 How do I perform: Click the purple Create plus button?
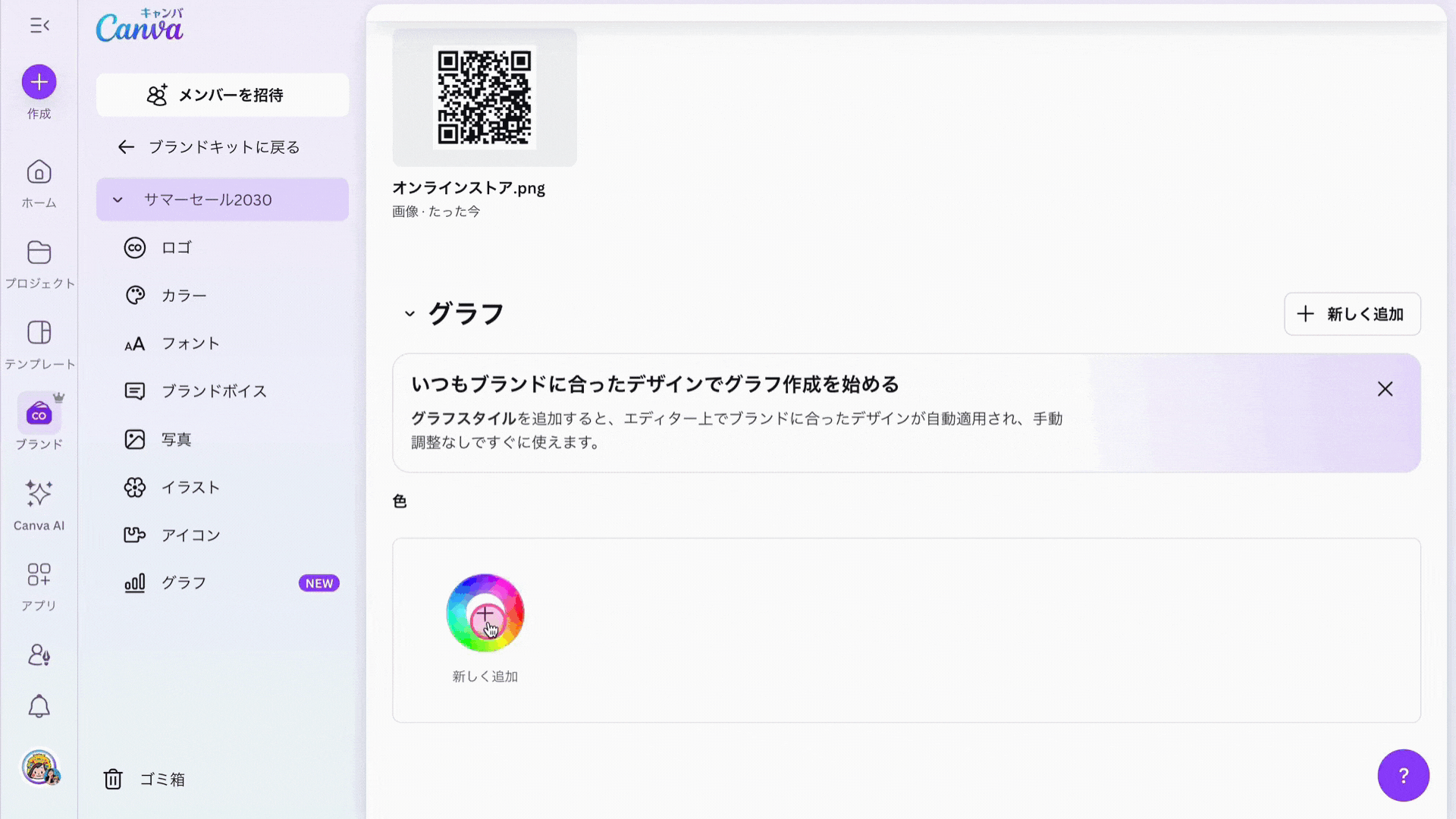click(x=39, y=82)
